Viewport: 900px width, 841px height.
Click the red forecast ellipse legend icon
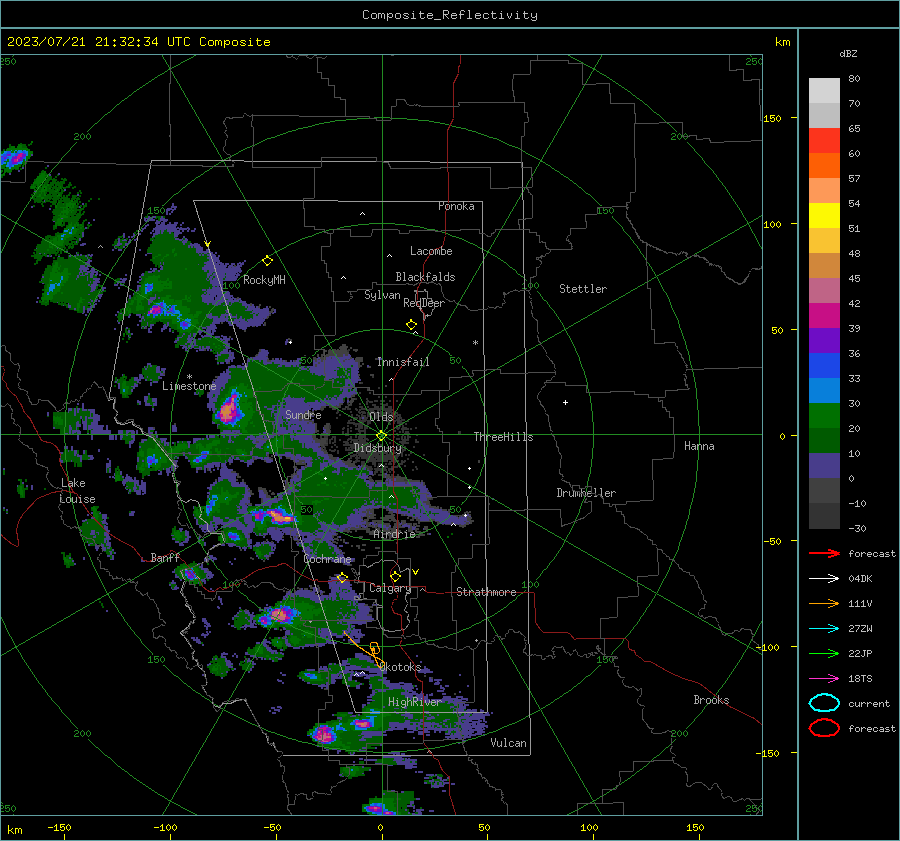click(x=824, y=728)
